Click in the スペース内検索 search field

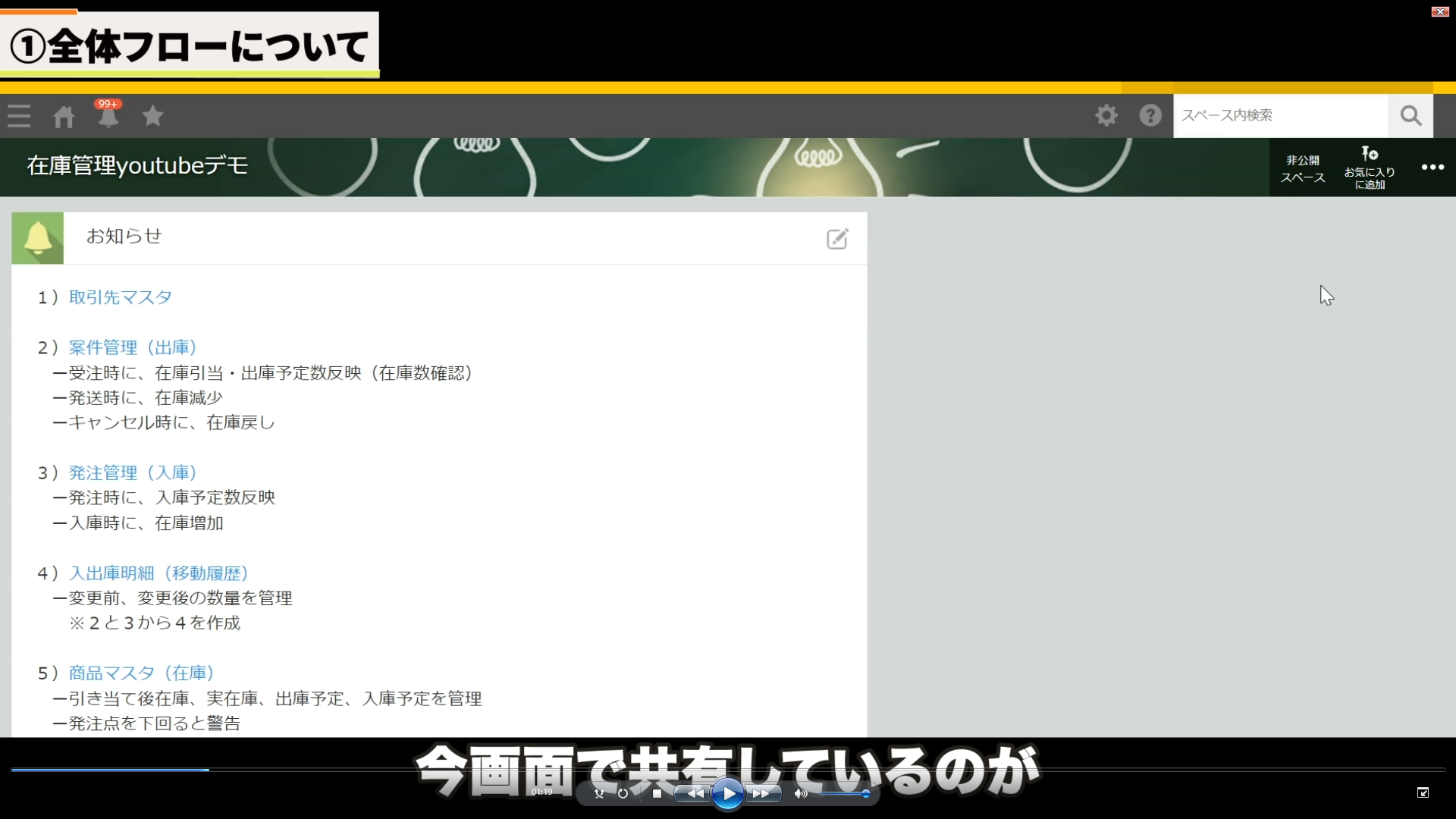tap(1280, 115)
